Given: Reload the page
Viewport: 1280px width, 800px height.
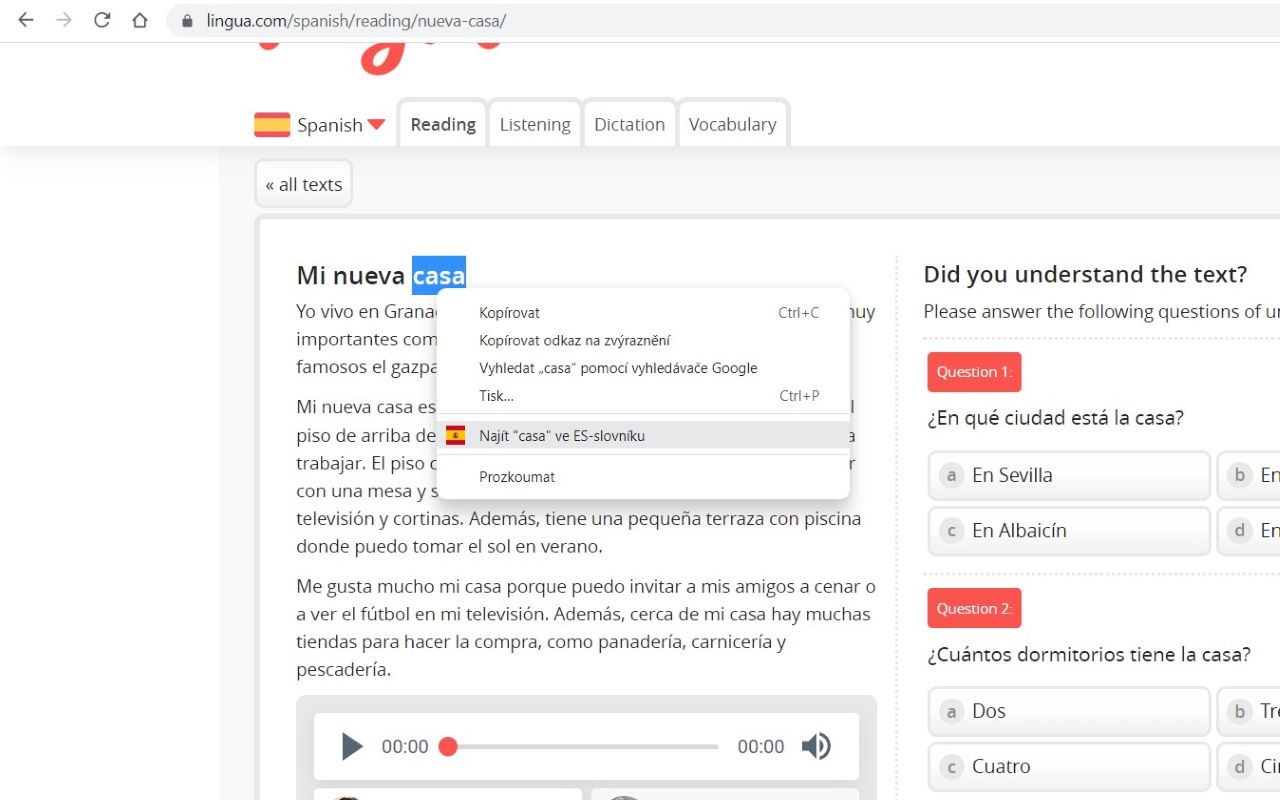Looking at the screenshot, I should 102,20.
